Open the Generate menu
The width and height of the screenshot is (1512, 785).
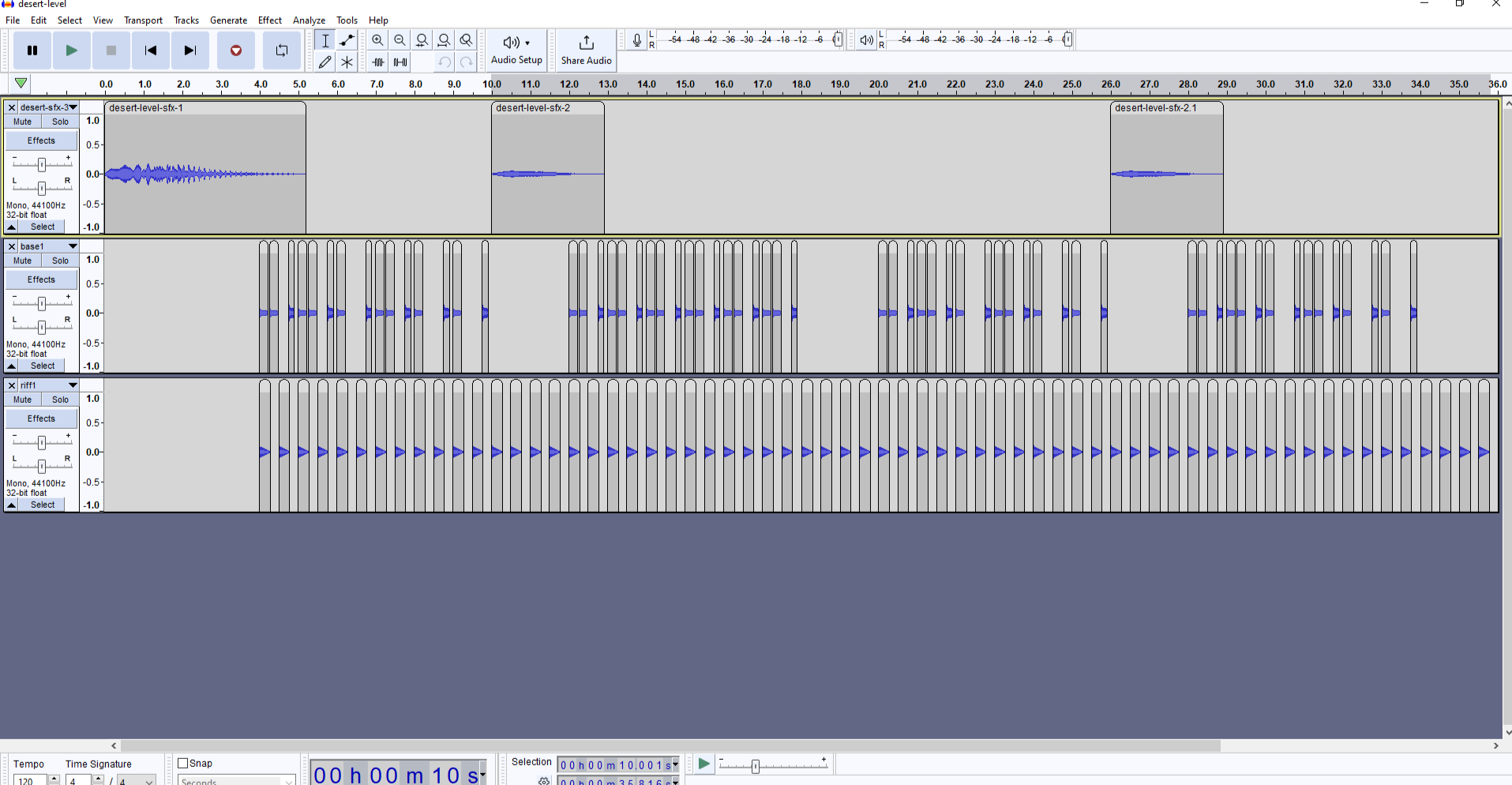tap(228, 21)
